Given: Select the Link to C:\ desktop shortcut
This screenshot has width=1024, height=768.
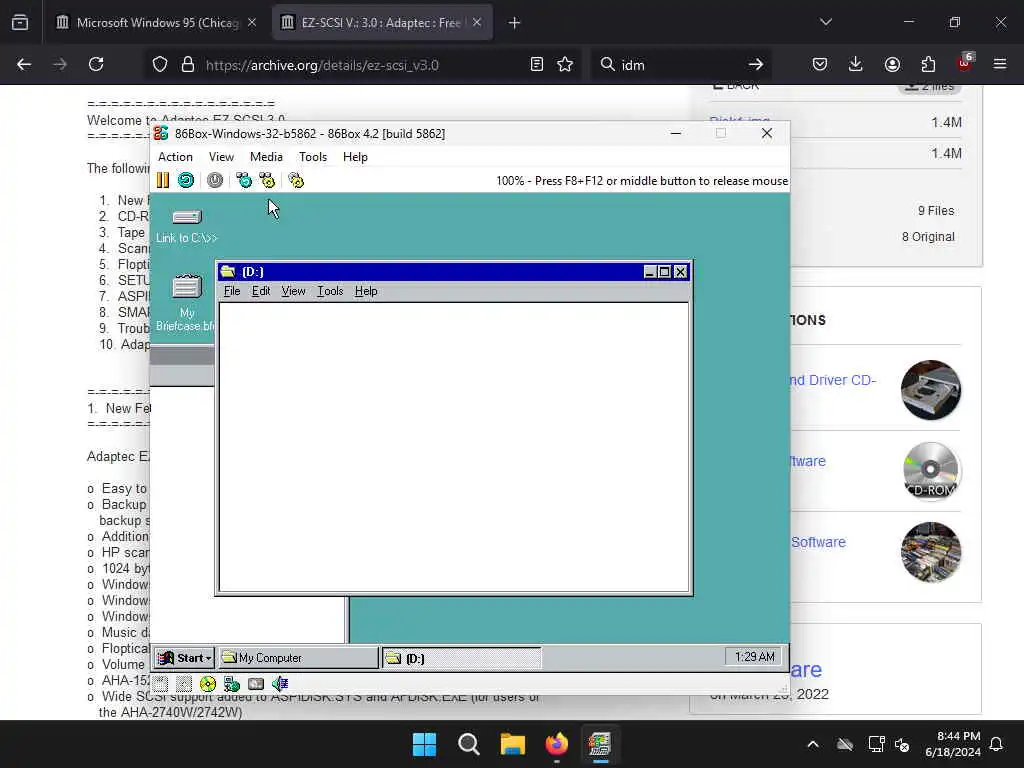Looking at the screenshot, I should point(187,225).
